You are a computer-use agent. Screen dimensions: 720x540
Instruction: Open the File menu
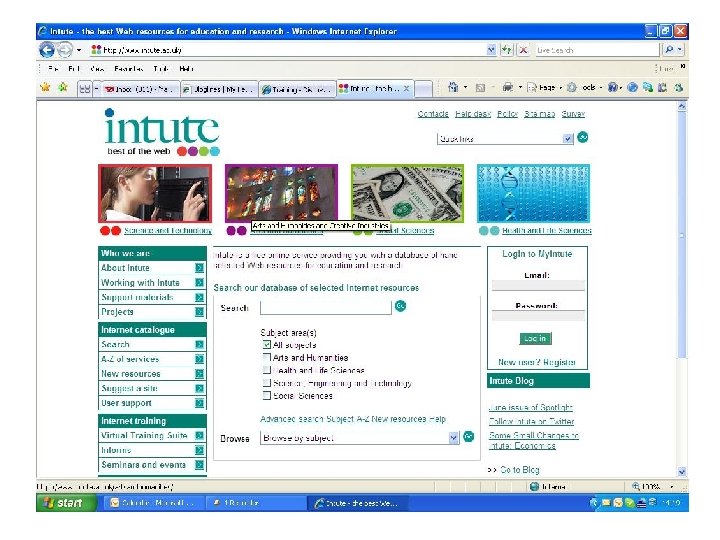pyautogui.click(x=53, y=69)
